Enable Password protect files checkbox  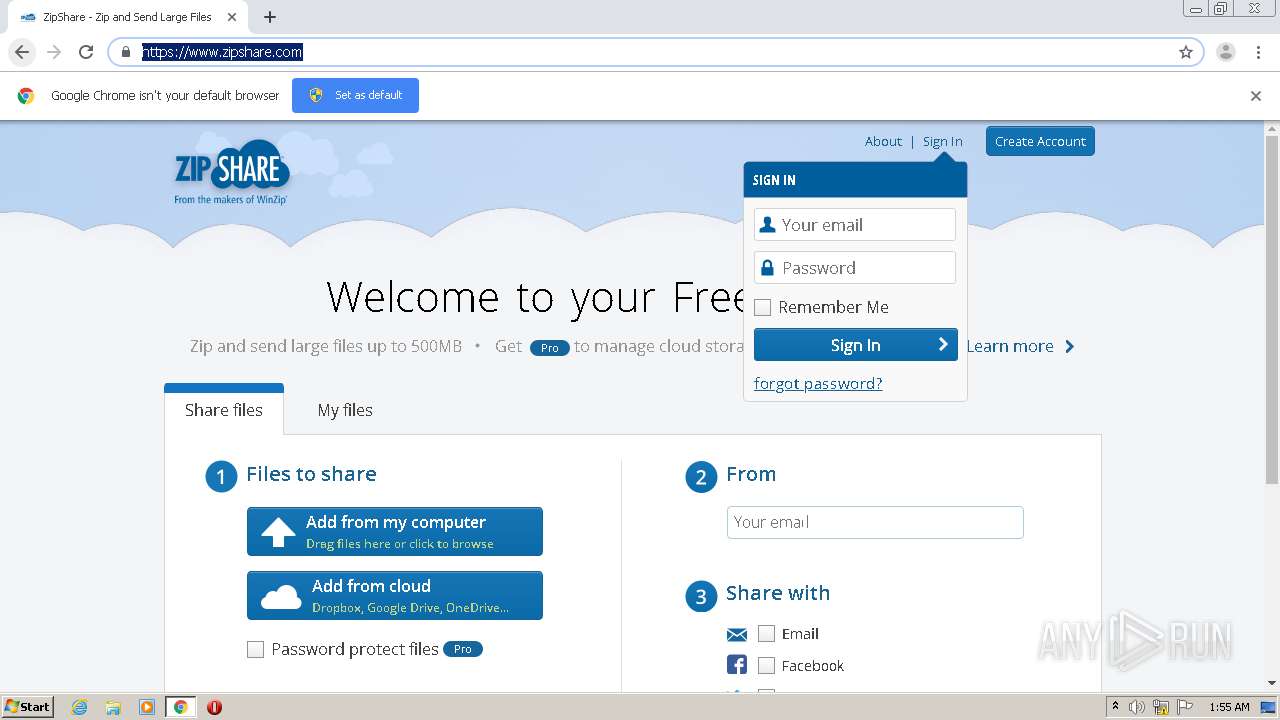[x=255, y=650]
